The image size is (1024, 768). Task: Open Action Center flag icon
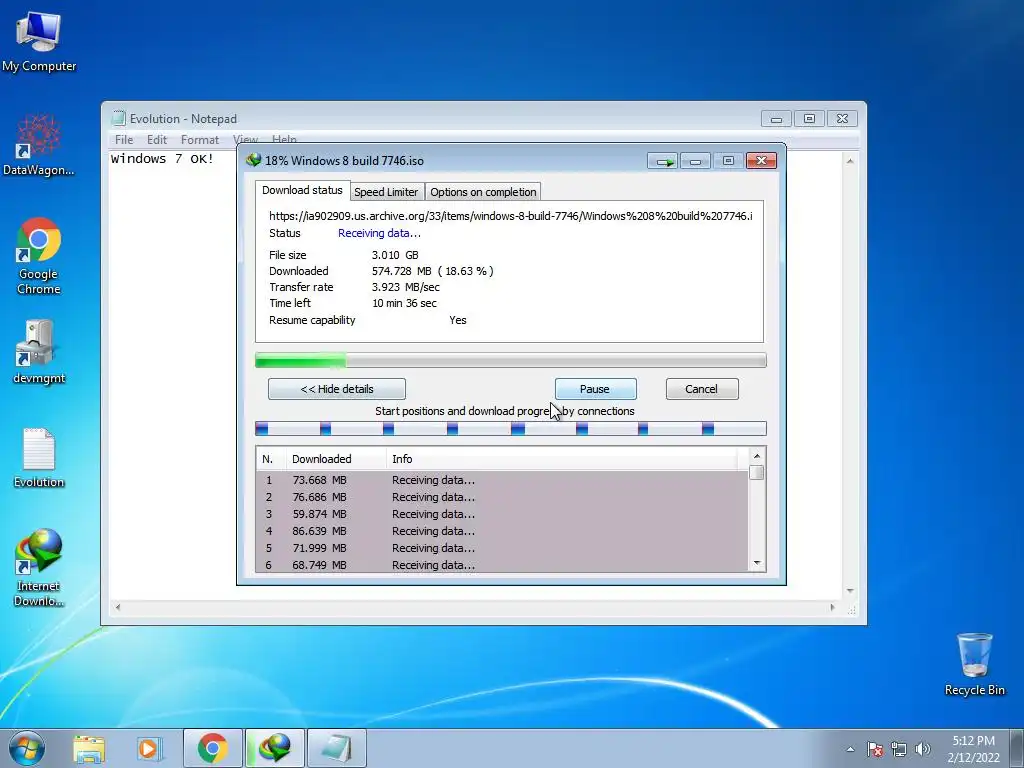pos(874,749)
